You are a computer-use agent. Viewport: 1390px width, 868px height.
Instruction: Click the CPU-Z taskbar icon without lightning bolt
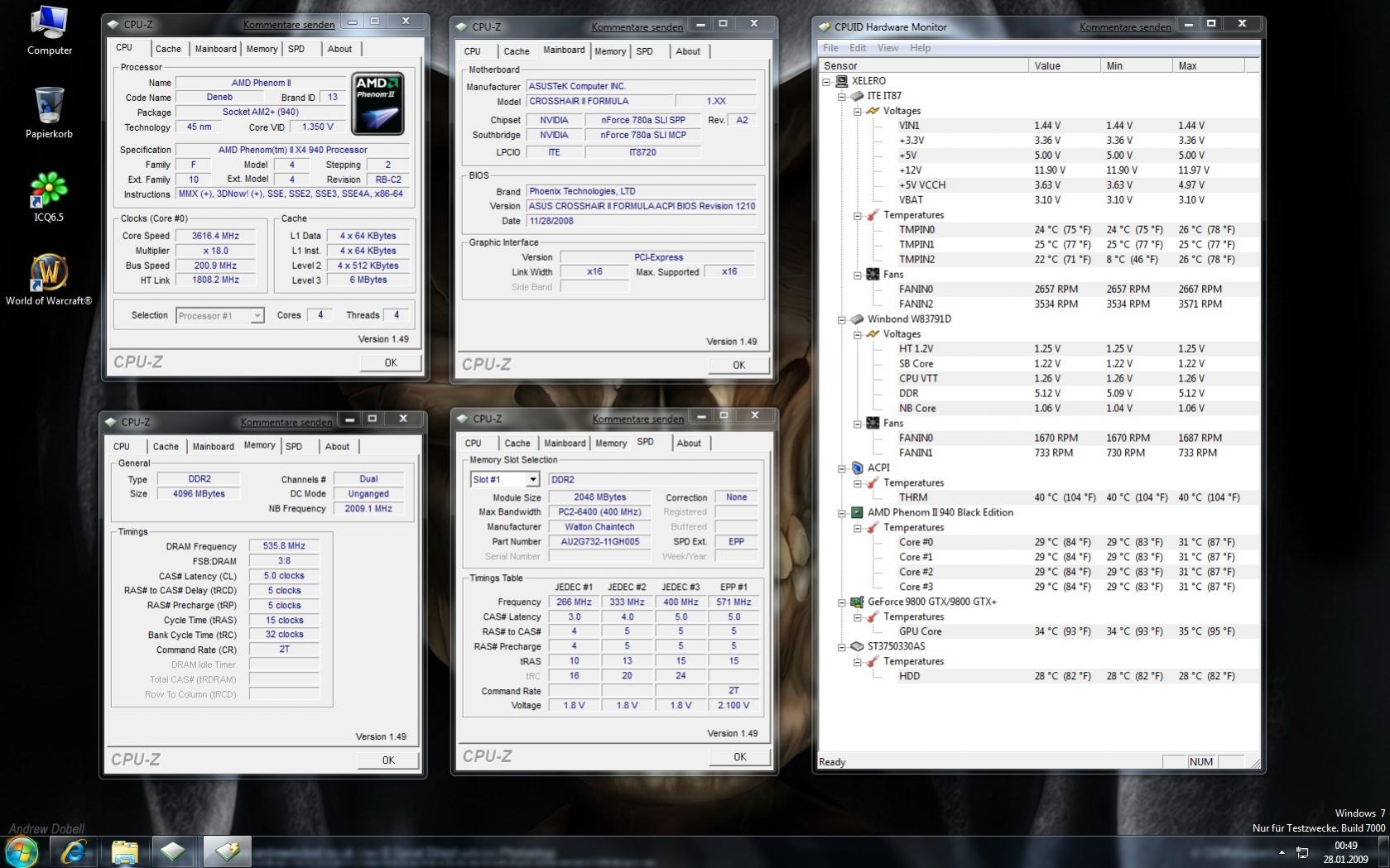click(x=174, y=851)
